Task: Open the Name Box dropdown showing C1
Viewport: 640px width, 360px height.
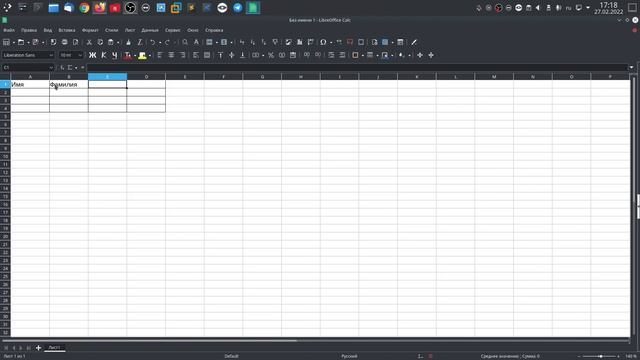Action: click(51, 67)
